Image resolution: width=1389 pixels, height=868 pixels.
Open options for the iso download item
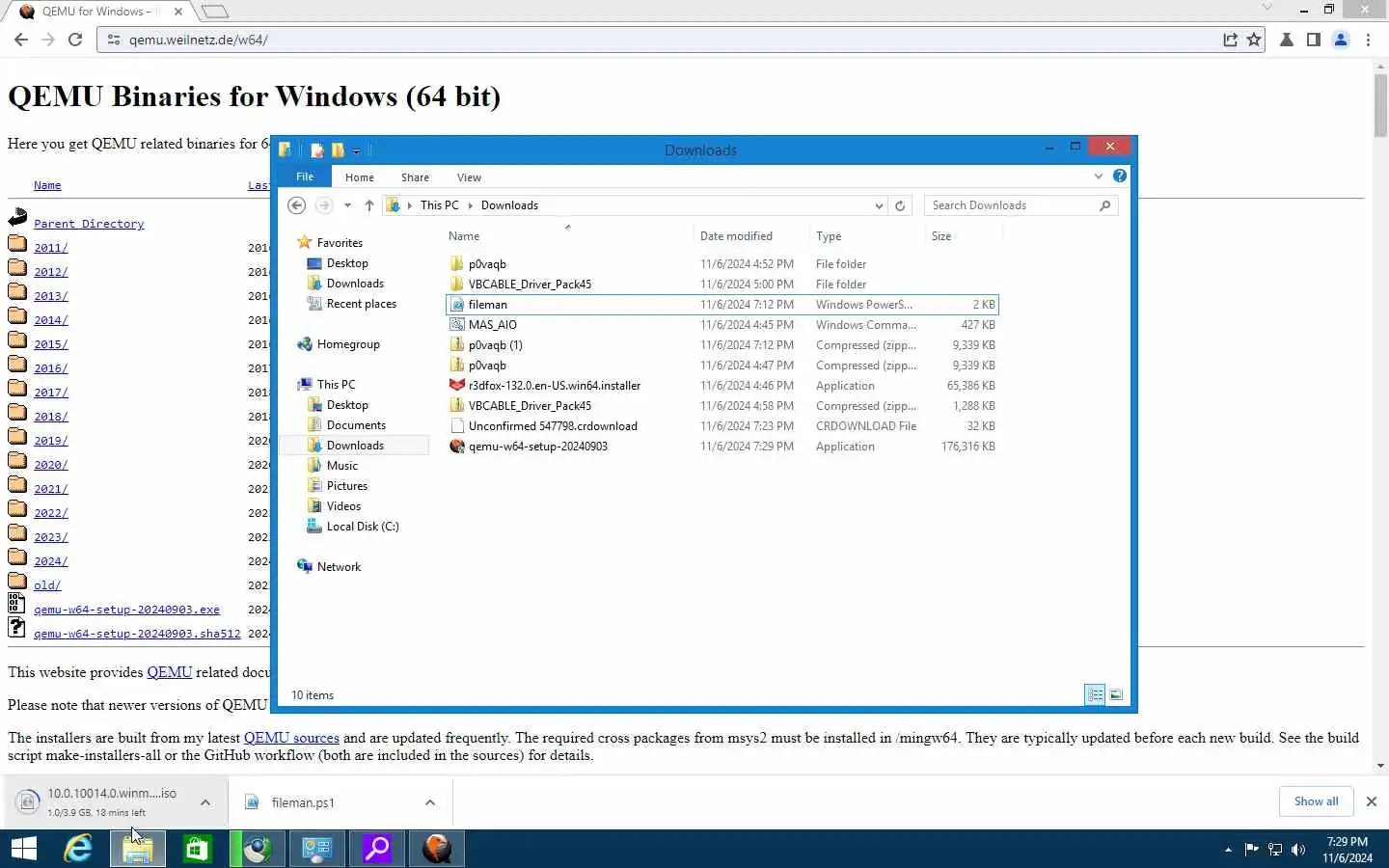click(205, 801)
